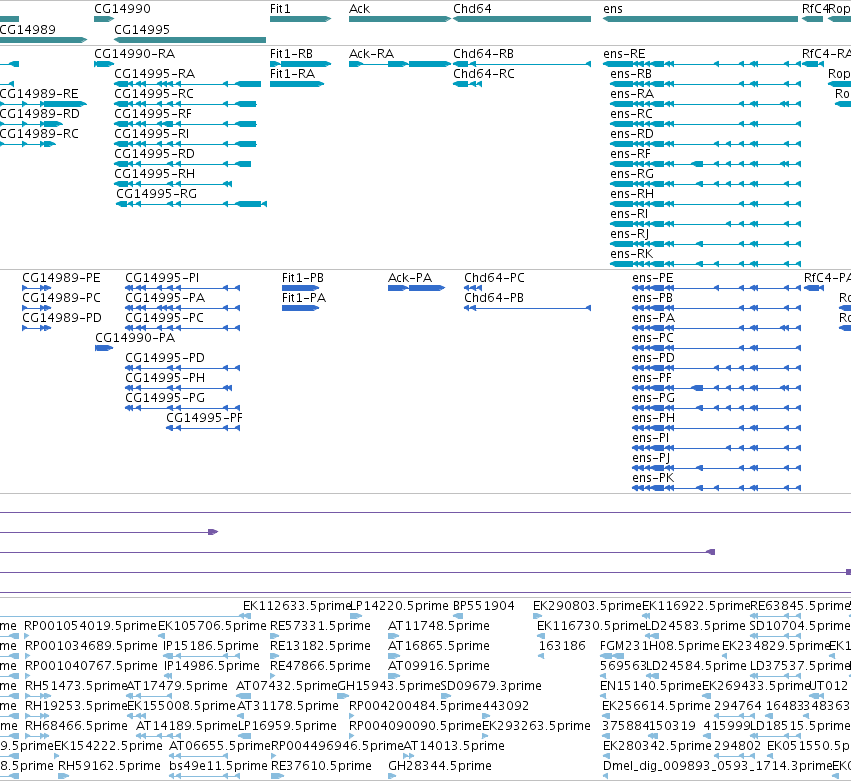Click the Fit1 gene label

280,9
